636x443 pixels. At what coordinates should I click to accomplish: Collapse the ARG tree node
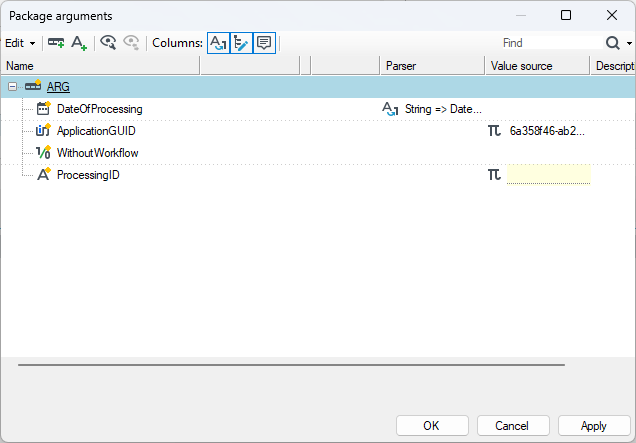(x=13, y=86)
